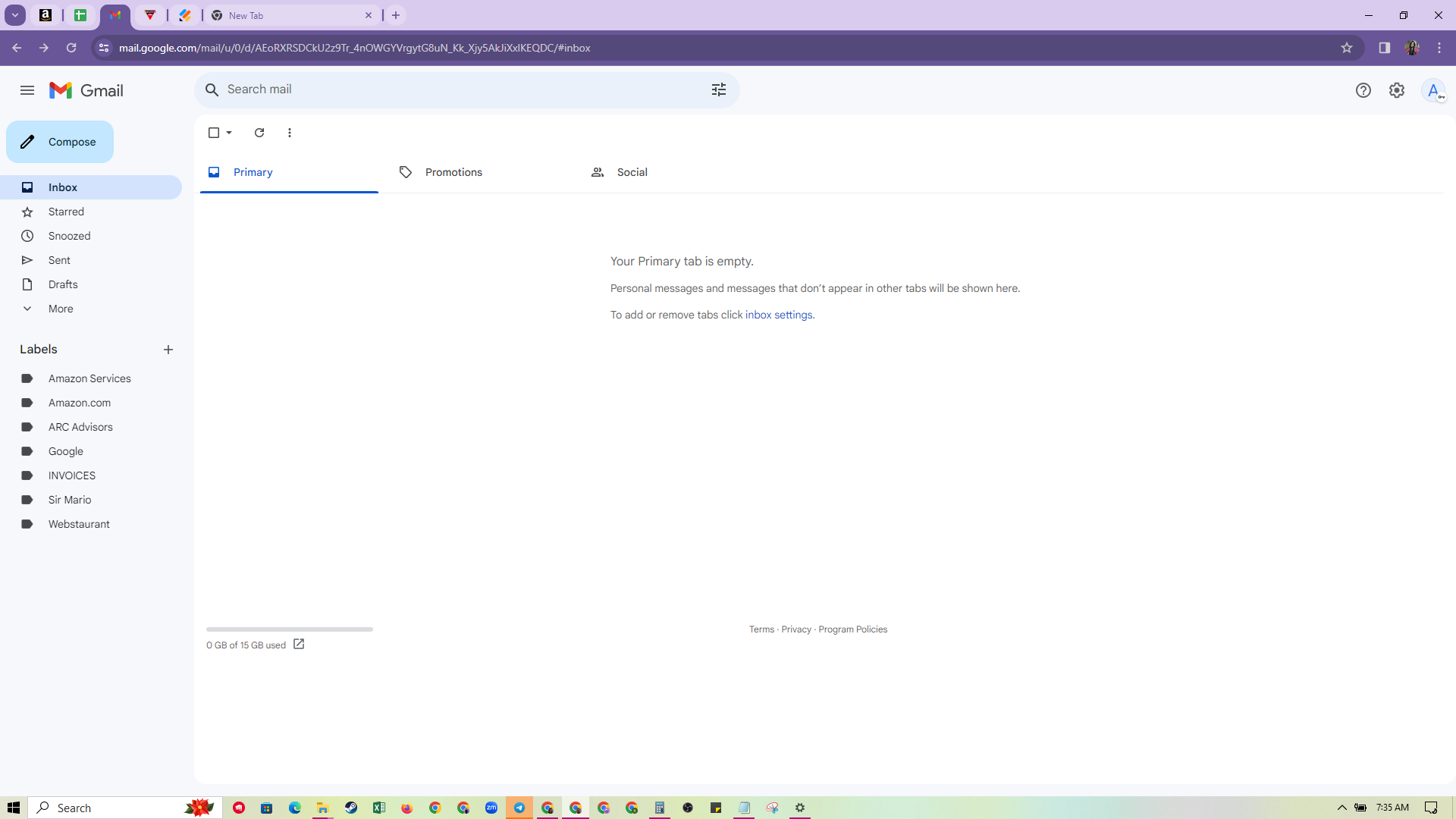
Task: Switch to the Social tab
Action: [672, 172]
